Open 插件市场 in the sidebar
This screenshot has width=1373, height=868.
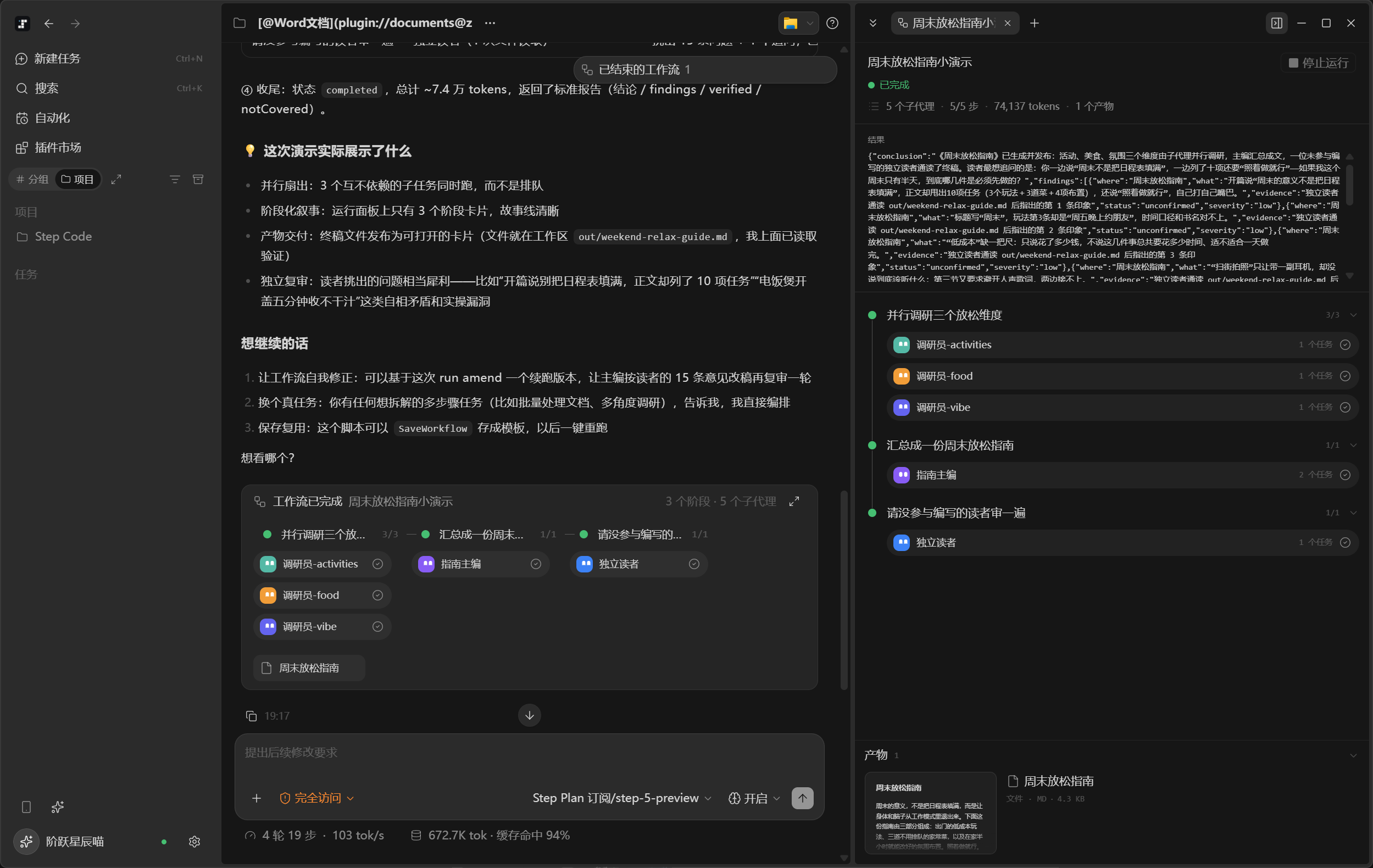click(x=109, y=148)
